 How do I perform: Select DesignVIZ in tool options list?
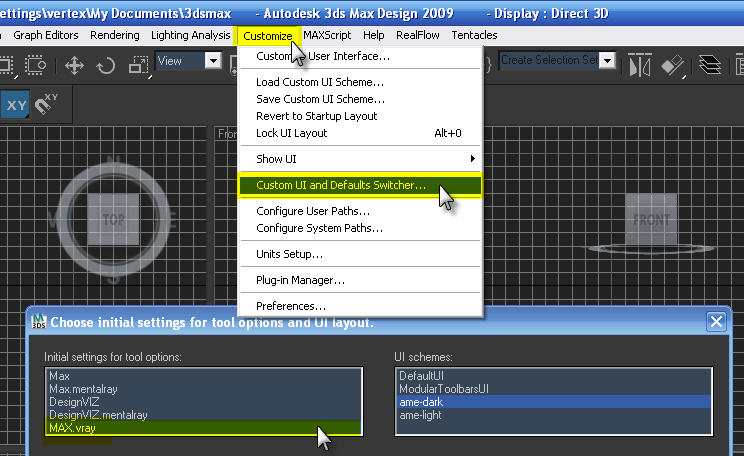coord(204,402)
